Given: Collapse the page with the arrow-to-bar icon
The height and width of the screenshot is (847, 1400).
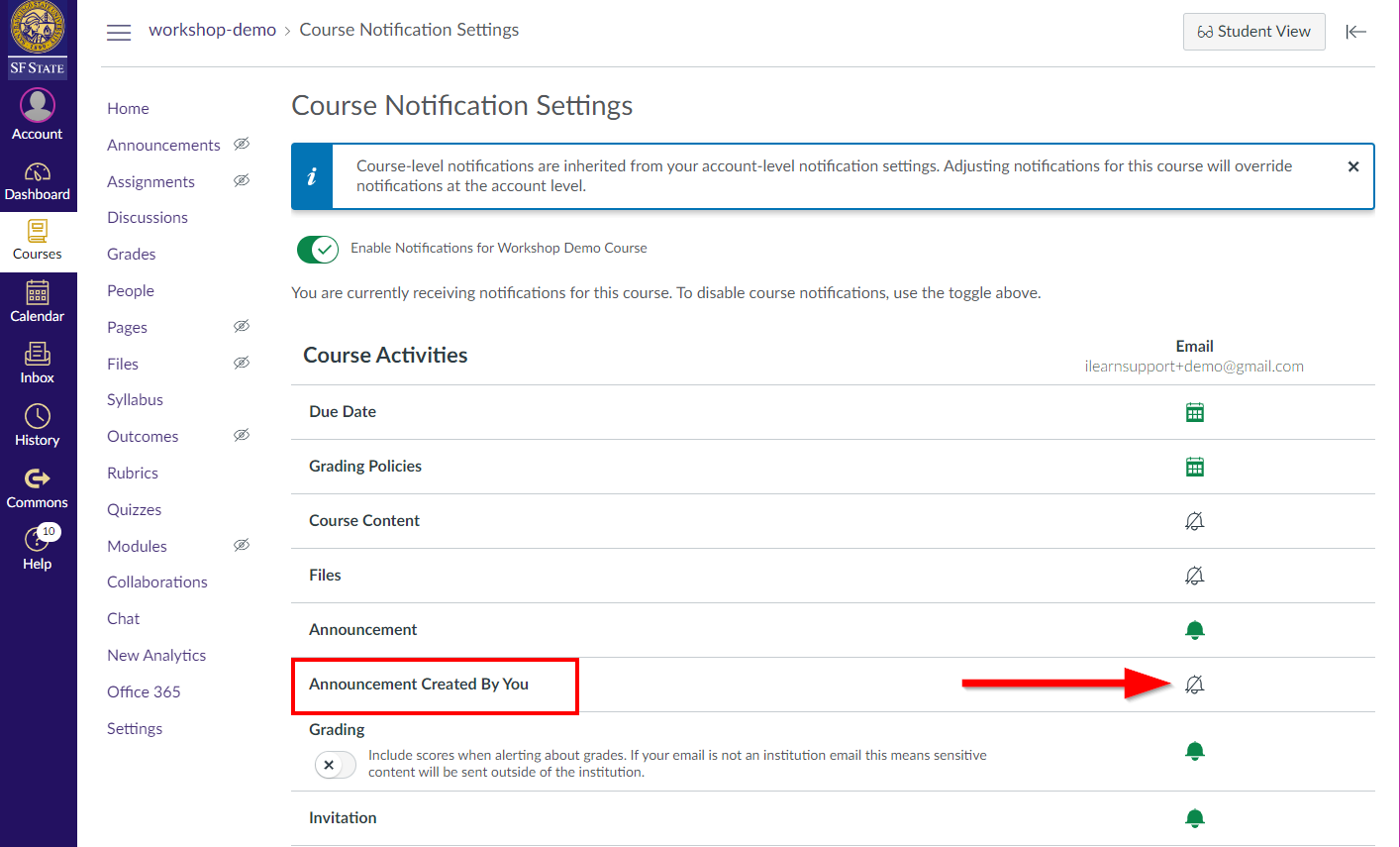Looking at the screenshot, I should click(1355, 32).
